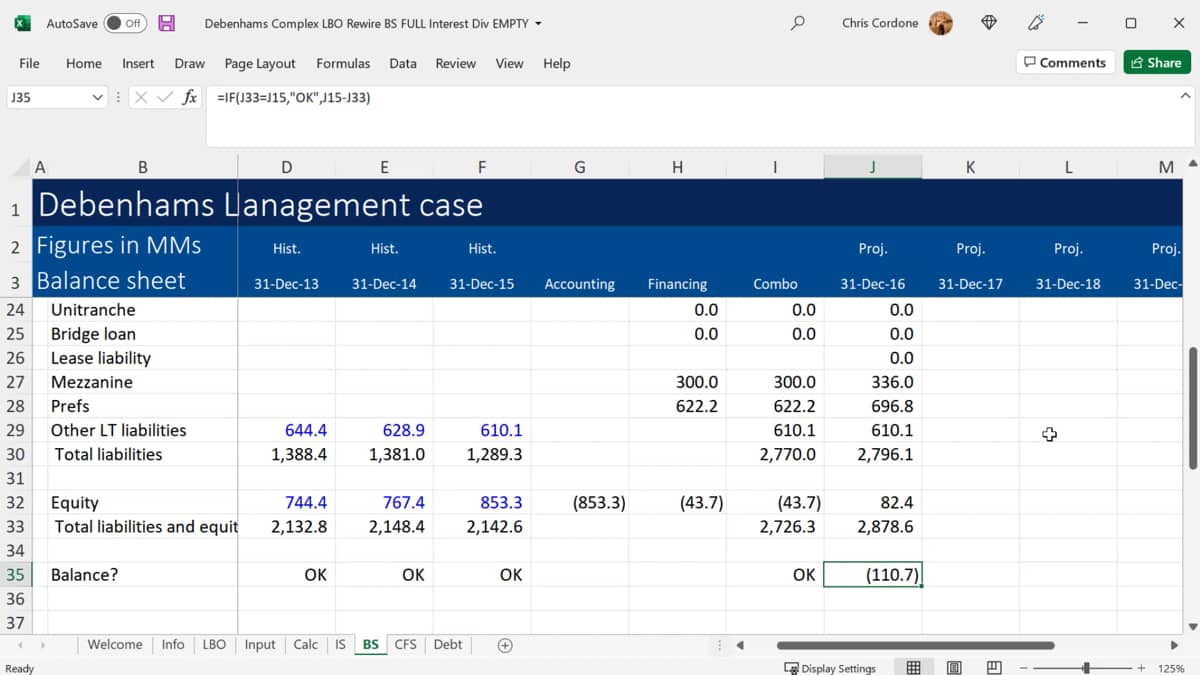The height and width of the screenshot is (675, 1200).
Task: Select cell J35 showing (110.7)
Action: (x=873, y=575)
